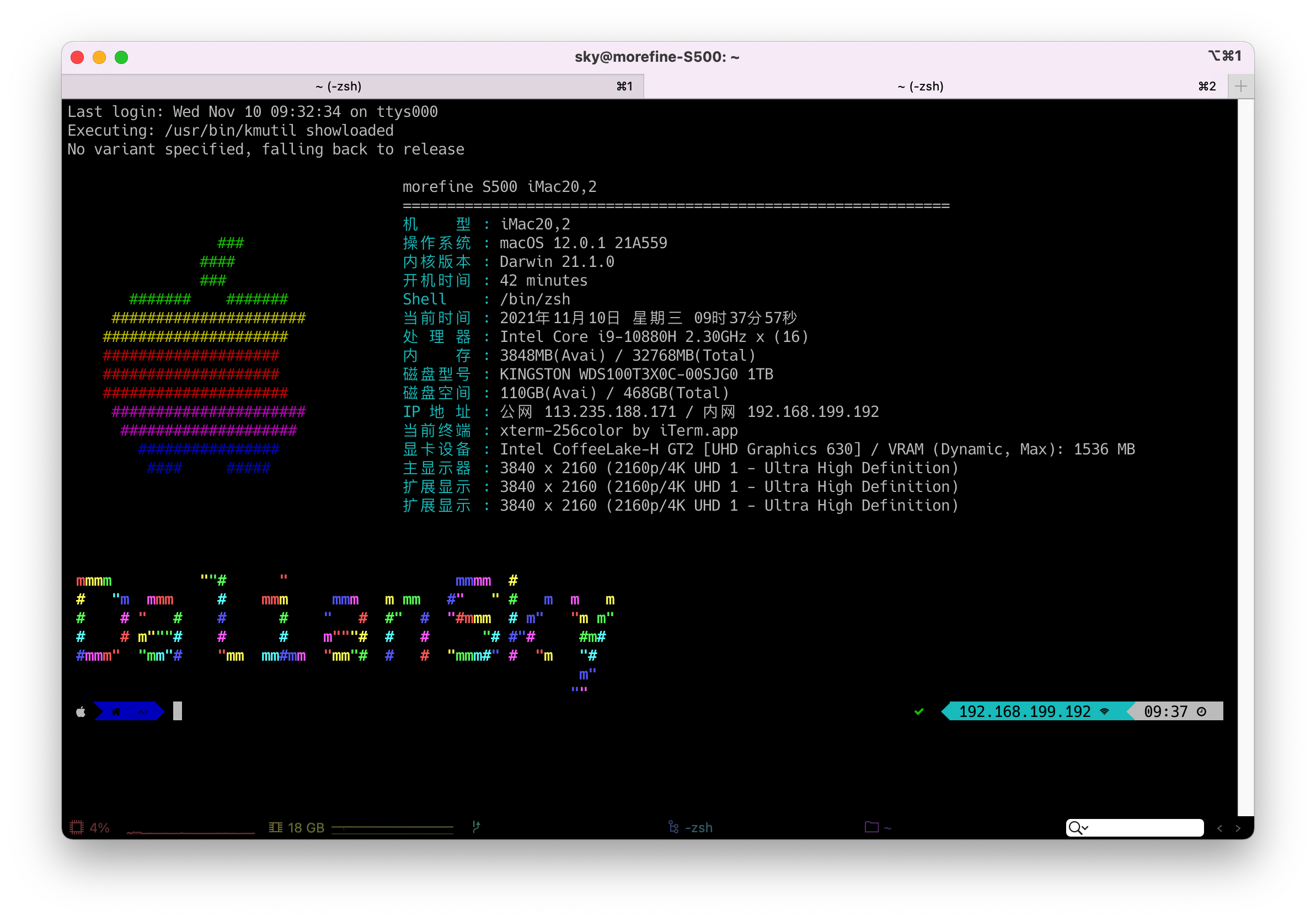Viewport: 1316px width, 921px height.
Task: Go to previous search result arrow
Action: (x=1219, y=828)
